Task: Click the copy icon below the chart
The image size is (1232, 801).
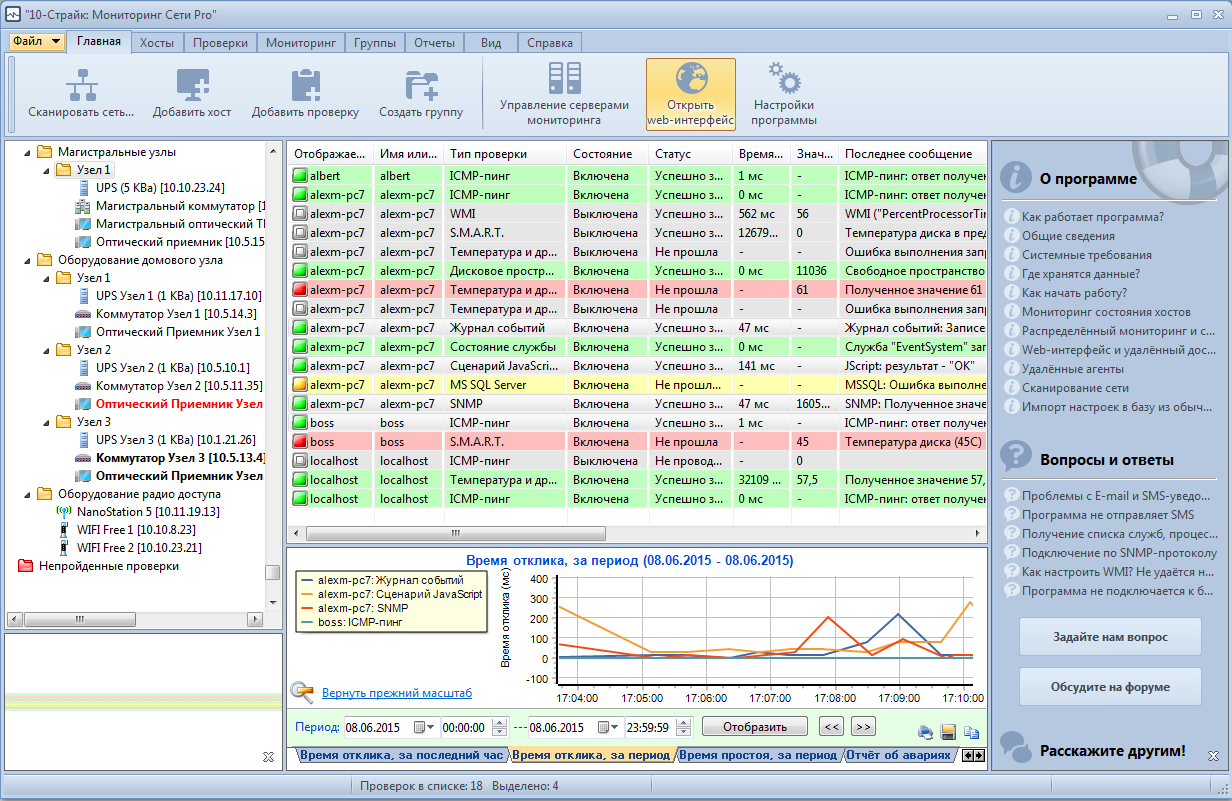Action: point(971,732)
